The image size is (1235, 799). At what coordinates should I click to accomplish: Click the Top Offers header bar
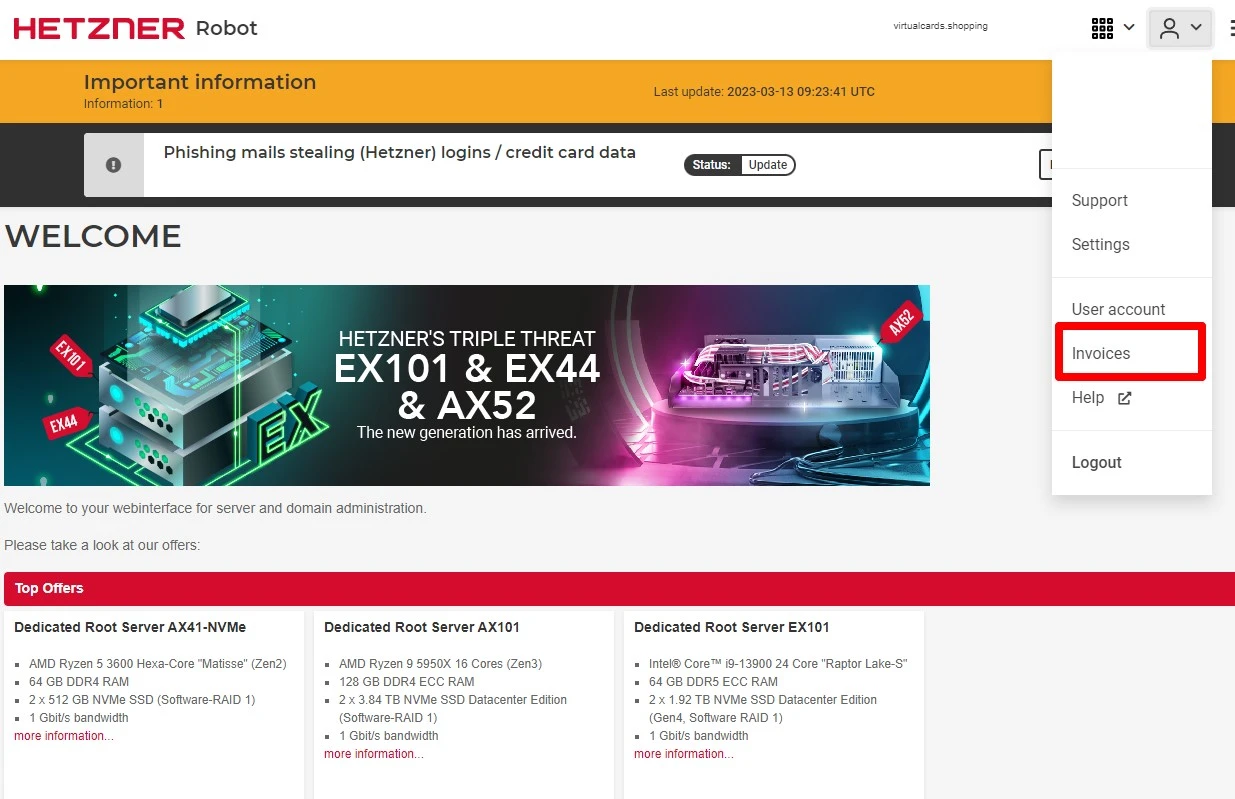tap(619, 588)
